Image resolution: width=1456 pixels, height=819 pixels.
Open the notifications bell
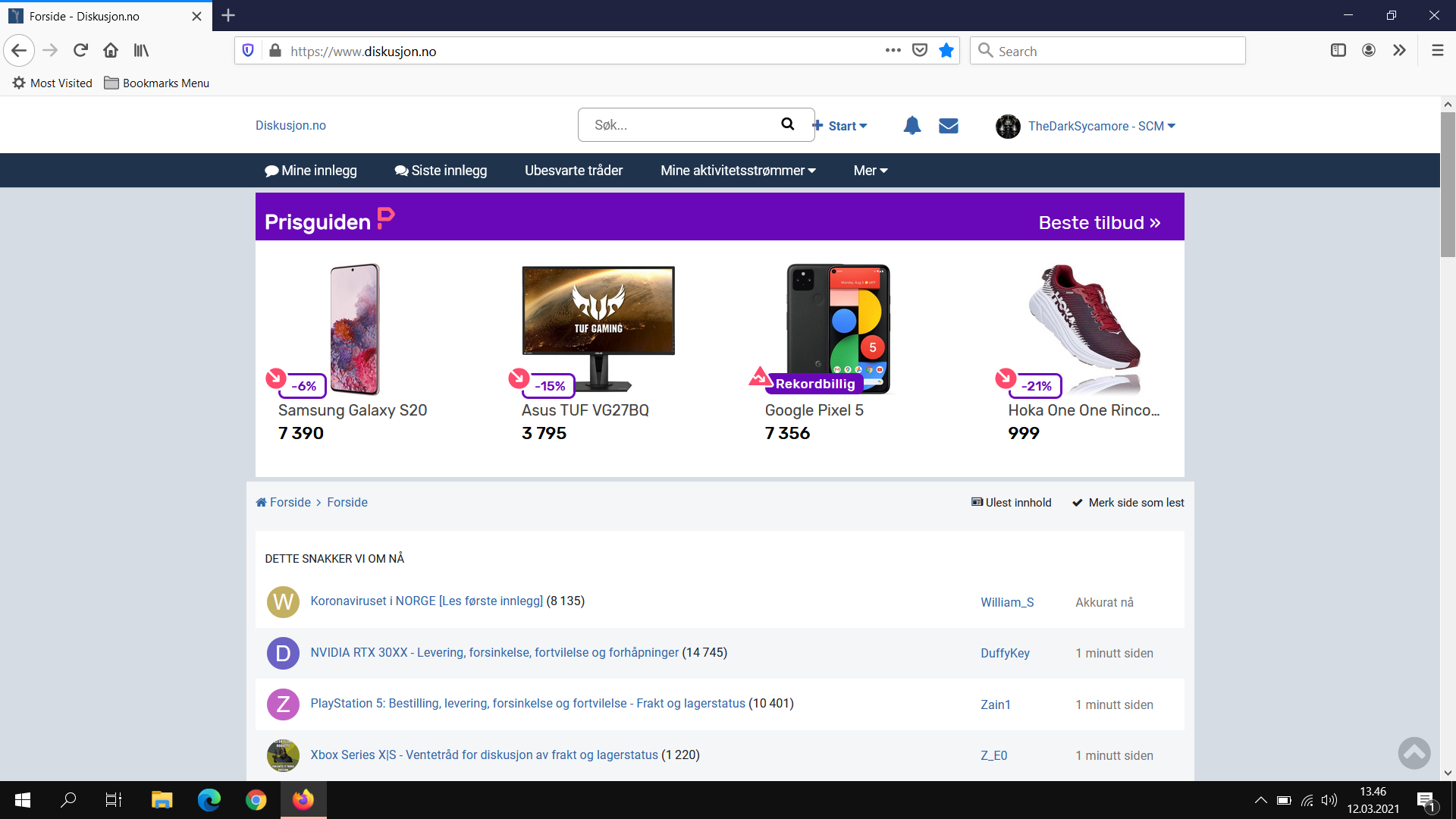[912, 126]
